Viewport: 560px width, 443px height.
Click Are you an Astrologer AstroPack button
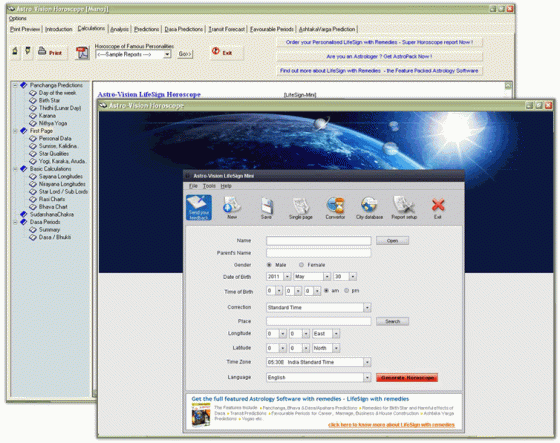(379, 56)
